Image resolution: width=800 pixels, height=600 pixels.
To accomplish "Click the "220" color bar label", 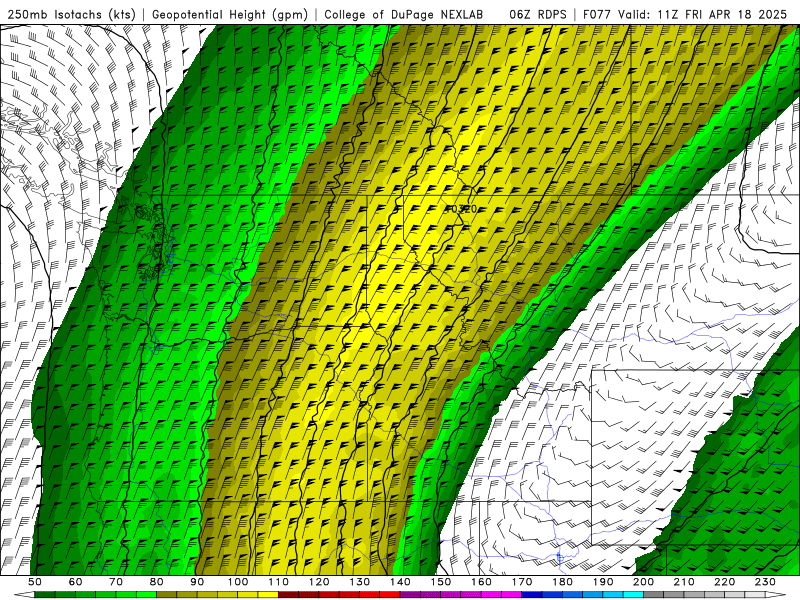I will tap(724, 582).
